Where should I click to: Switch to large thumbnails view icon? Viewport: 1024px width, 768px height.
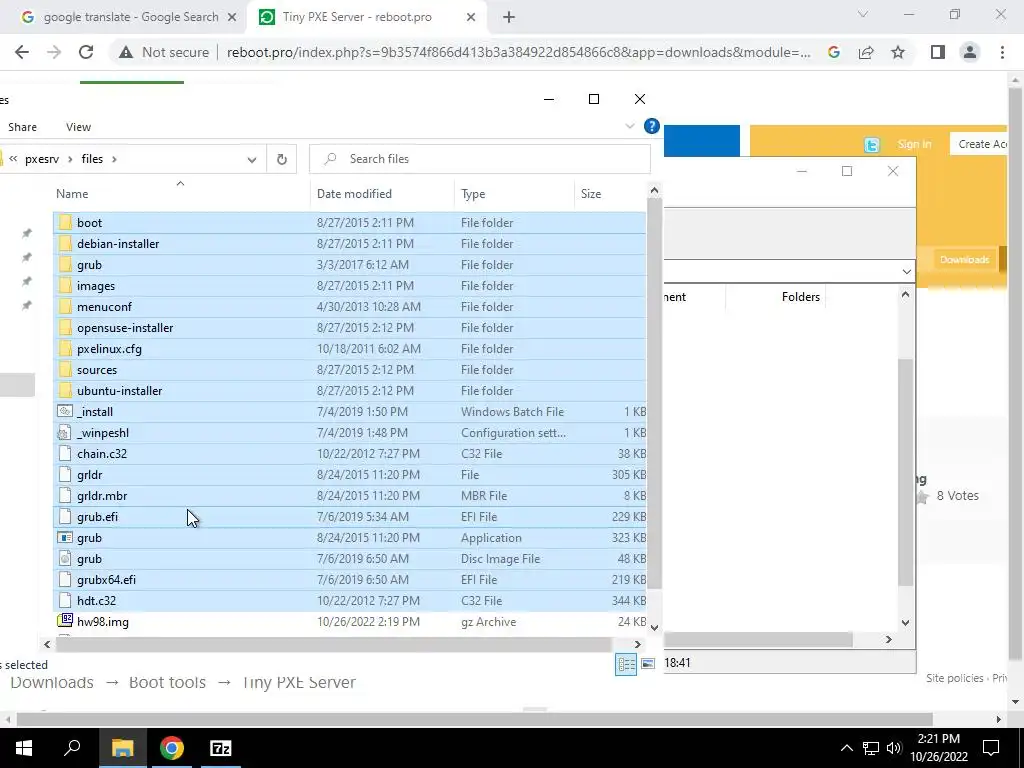click(648, 664)
